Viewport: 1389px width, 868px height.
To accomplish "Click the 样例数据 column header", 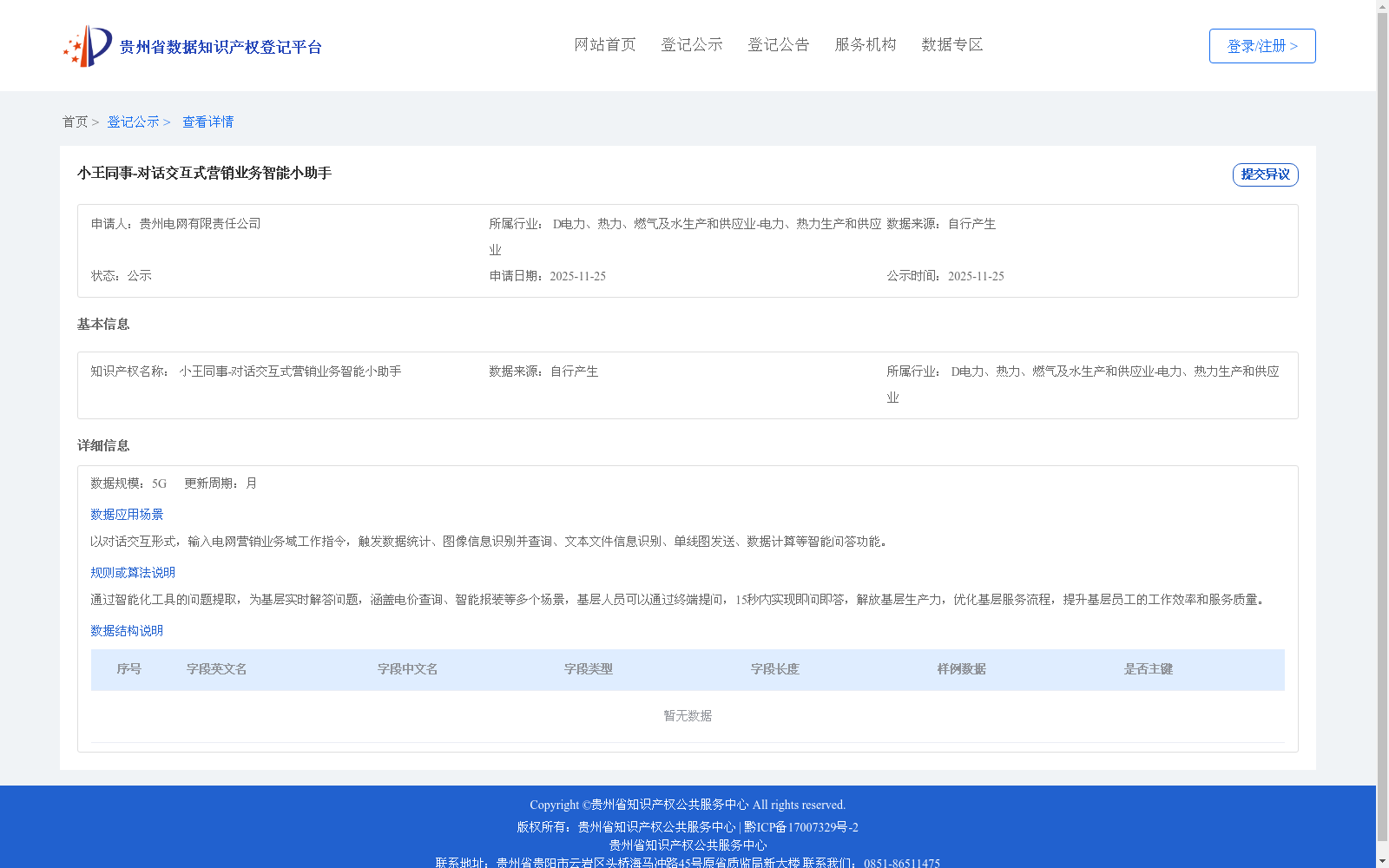I will click(962, 669).
